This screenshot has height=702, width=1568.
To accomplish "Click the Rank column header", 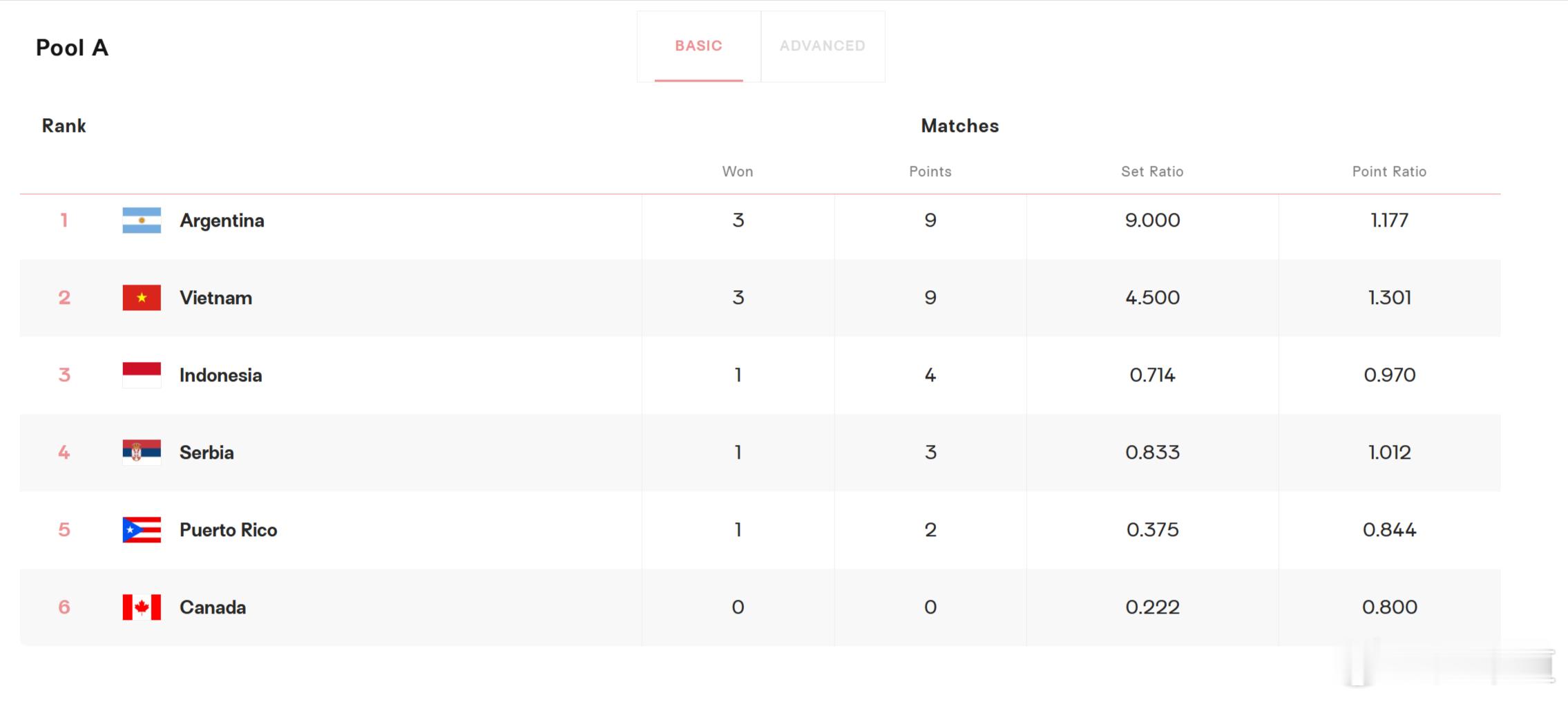I will coord(64,126).
